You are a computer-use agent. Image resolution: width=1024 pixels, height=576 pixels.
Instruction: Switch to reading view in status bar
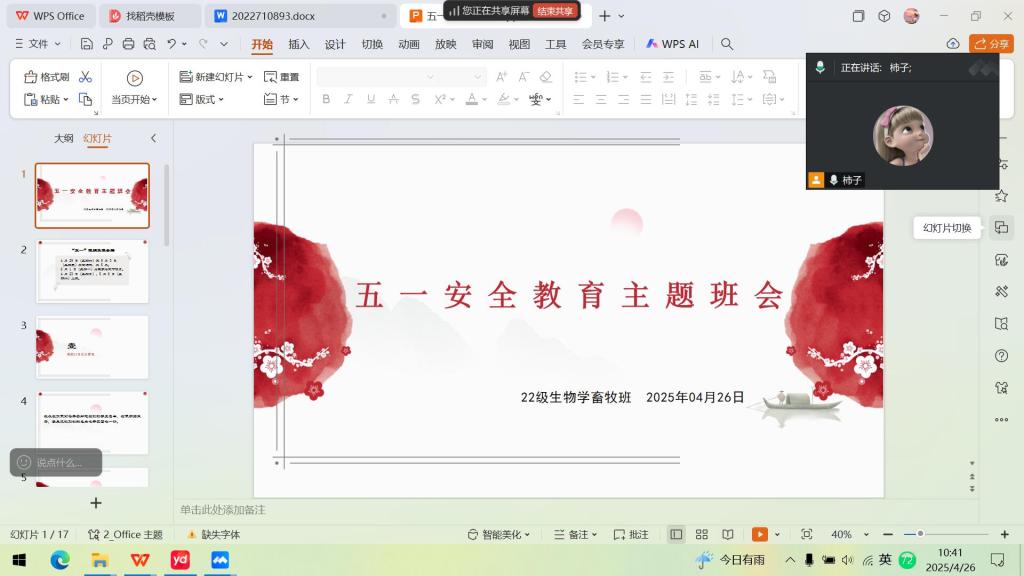pos(728,535)
